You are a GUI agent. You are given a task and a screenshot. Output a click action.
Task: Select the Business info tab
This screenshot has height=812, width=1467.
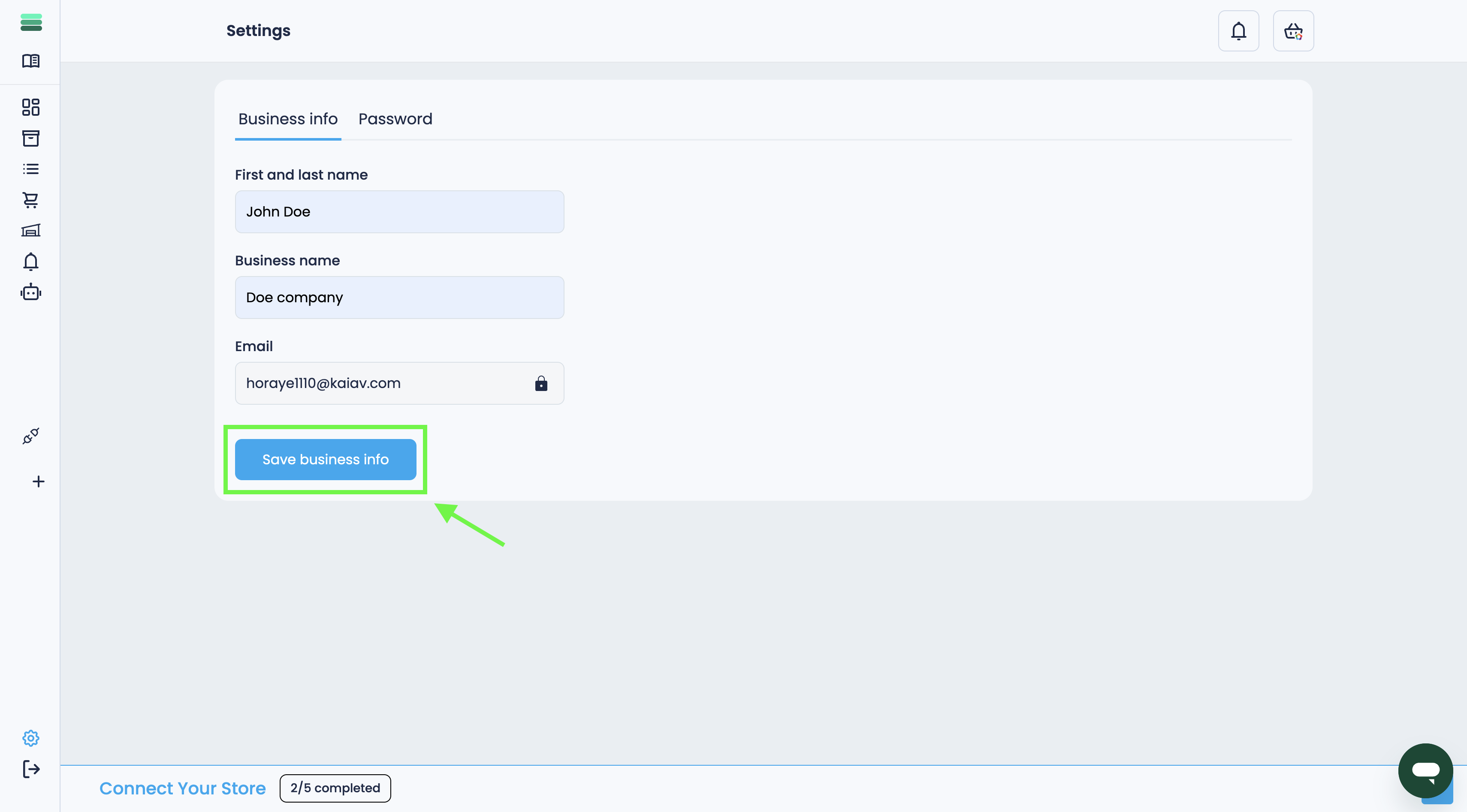pos(287,119)
